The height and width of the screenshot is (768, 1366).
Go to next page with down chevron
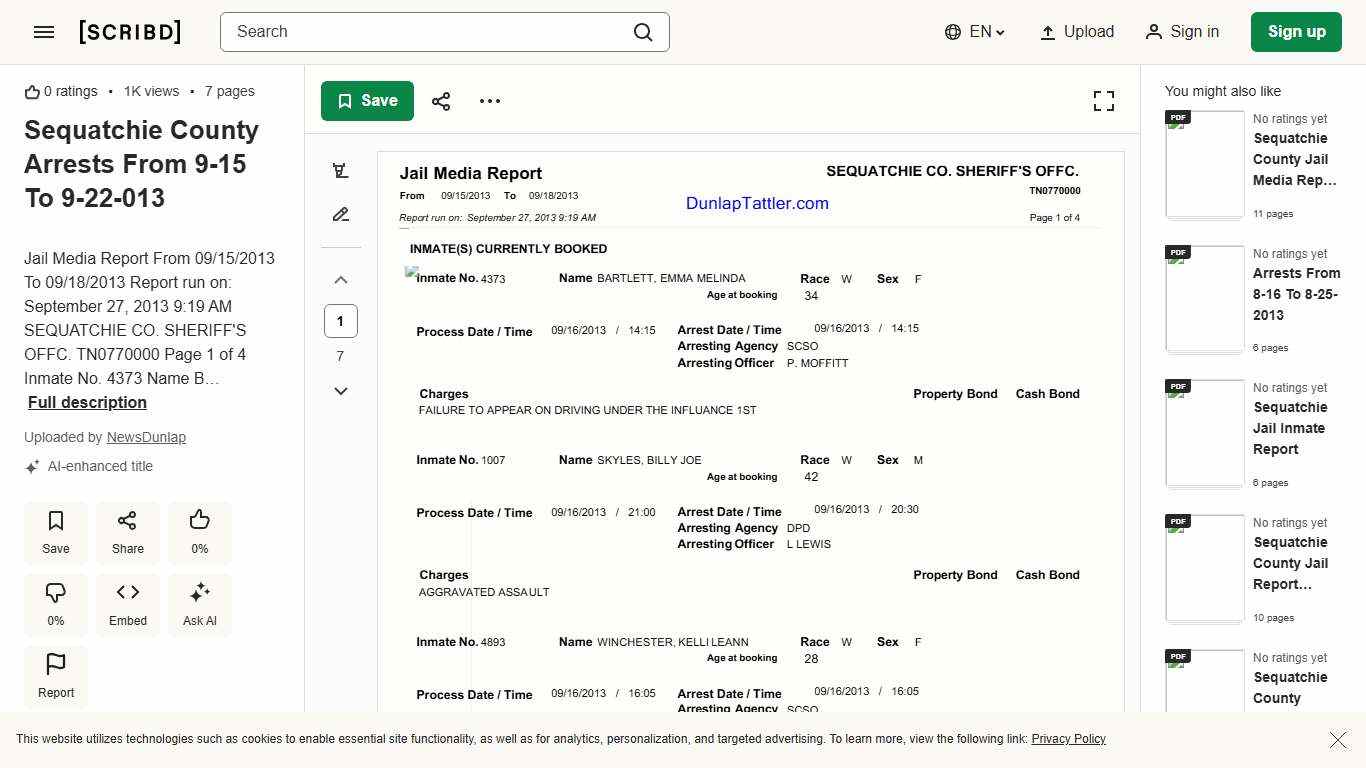tap(341, 391)
